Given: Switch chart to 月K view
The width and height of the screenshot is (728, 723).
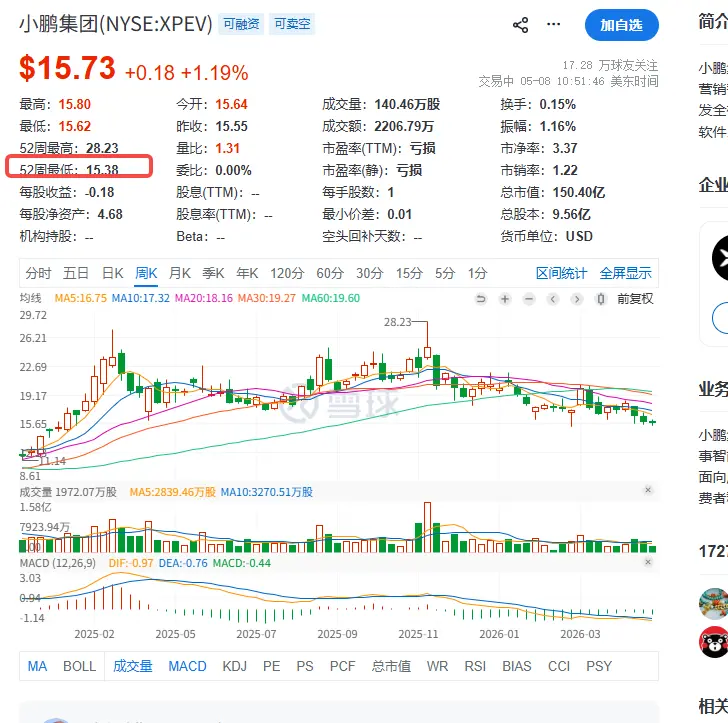Looking at the screenshot, I should pyautogui.click(x=180, y=273).
